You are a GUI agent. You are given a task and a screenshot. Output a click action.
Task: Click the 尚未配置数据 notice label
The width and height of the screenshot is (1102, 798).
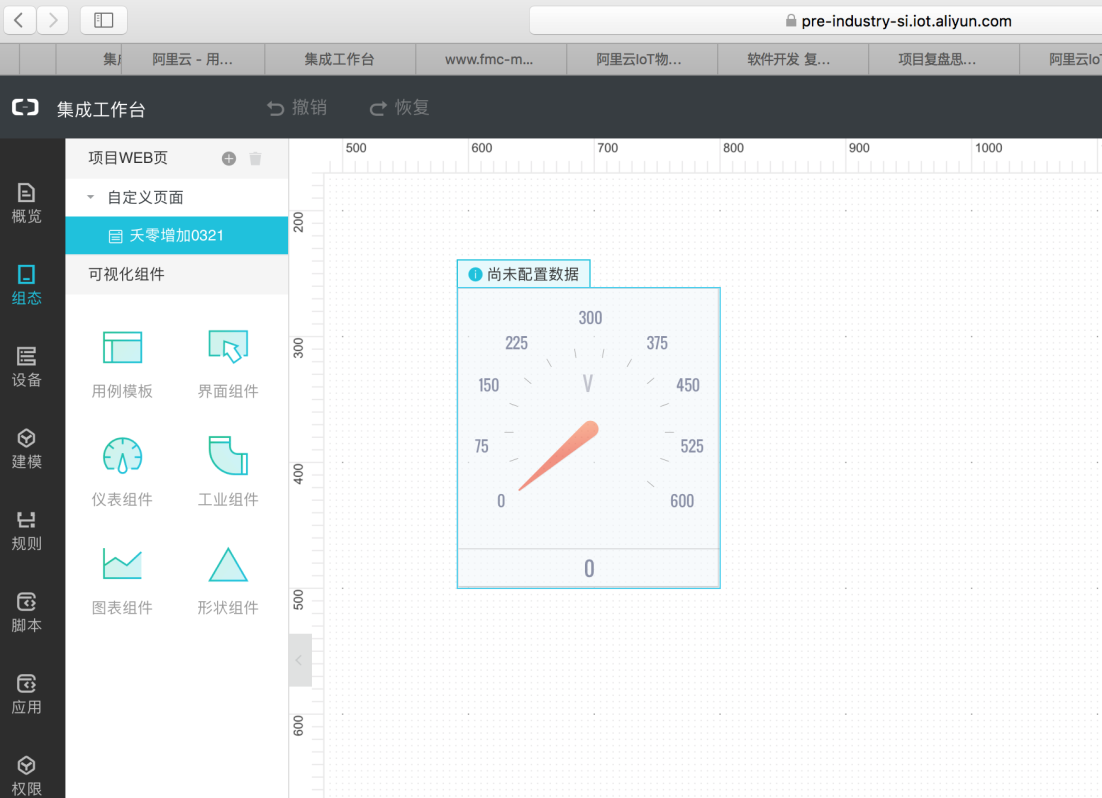(524, 274)
